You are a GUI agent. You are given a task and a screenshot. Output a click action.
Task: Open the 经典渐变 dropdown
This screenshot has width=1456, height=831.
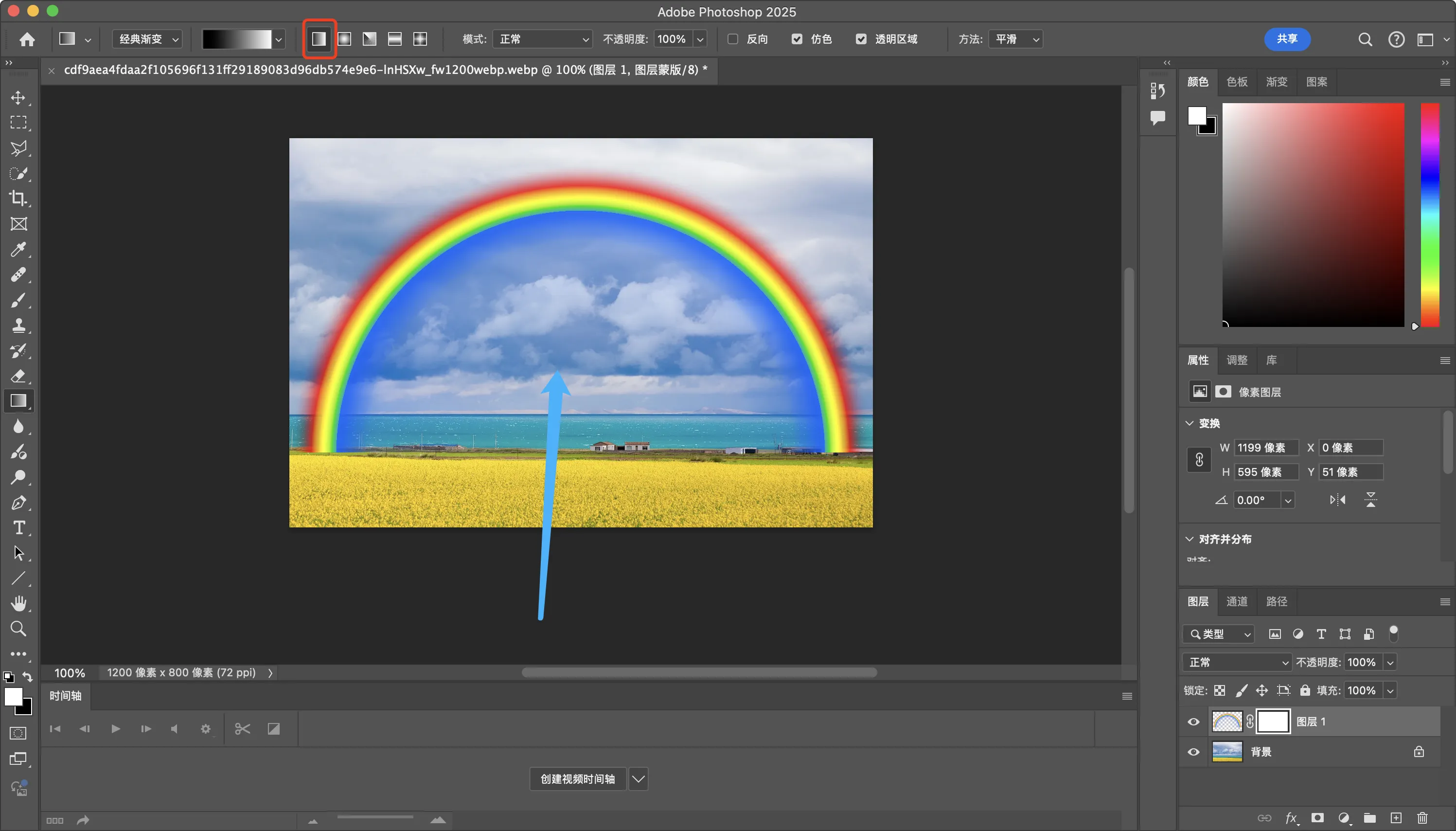click(x=148, y=39)
